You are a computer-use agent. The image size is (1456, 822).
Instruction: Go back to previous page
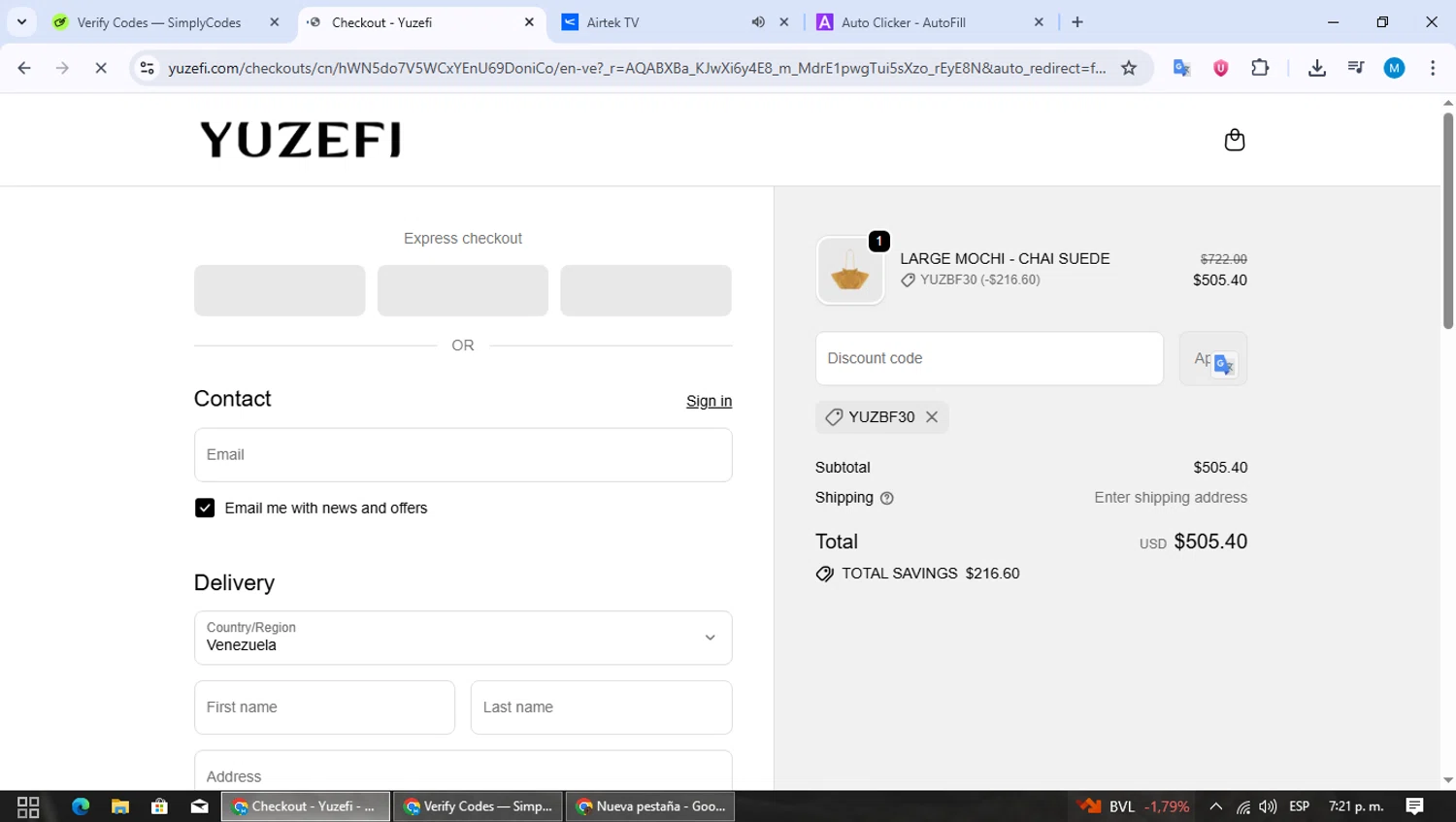pos(24,68)
